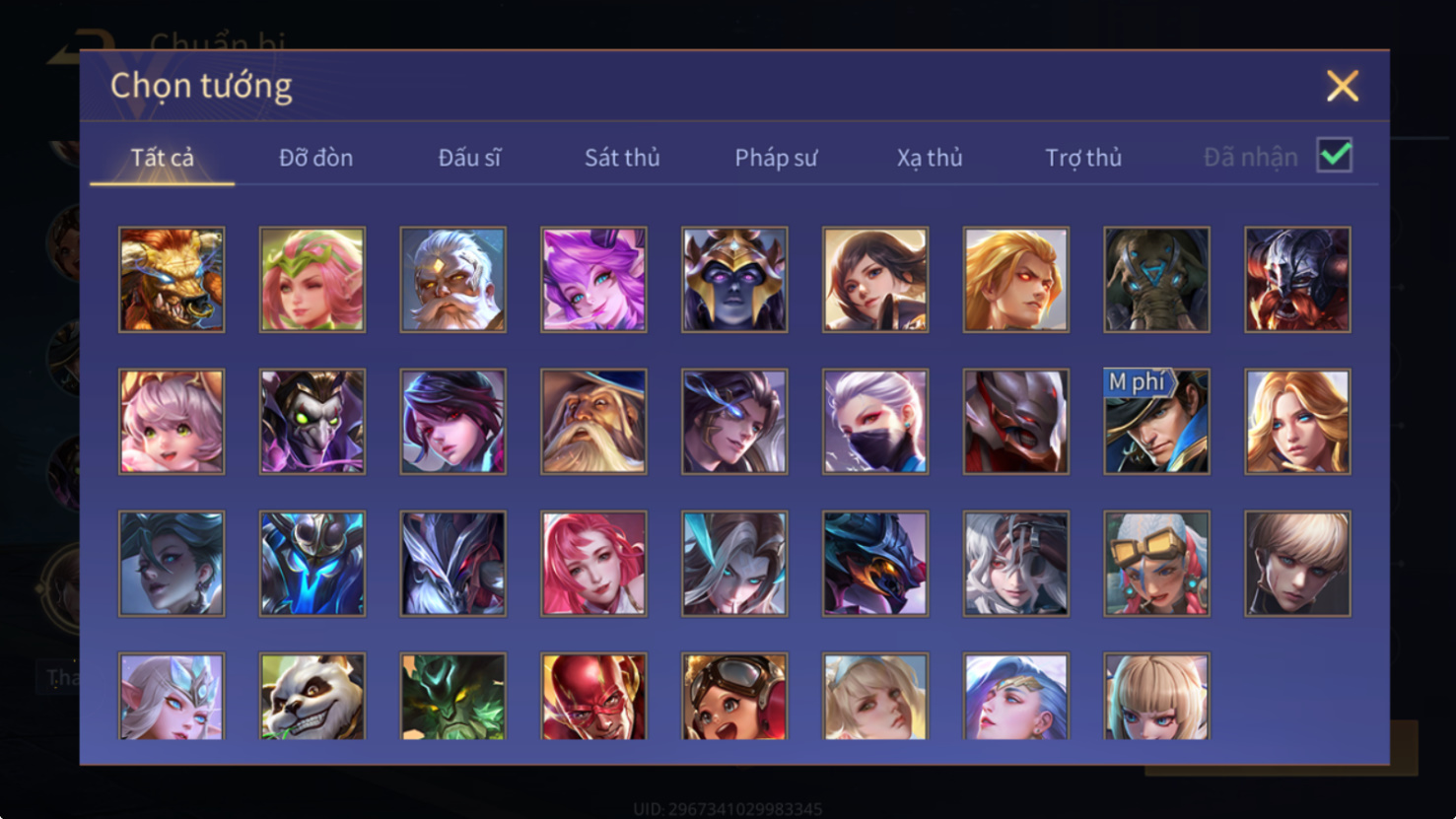Select the goggles pilot girl hero
1456x819 pixels.
click(734, 697)
